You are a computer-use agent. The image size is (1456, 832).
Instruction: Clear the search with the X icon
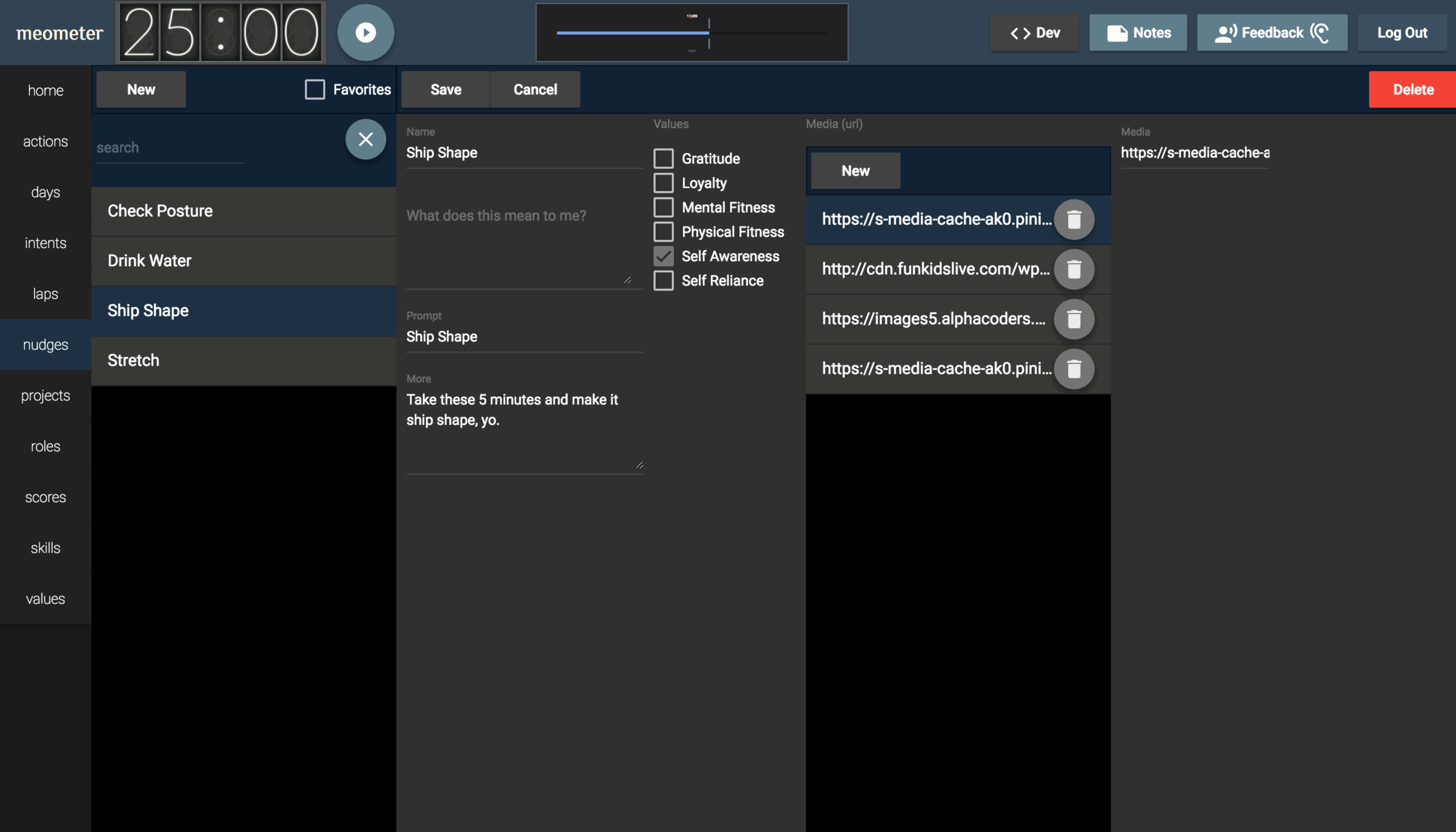365,139
